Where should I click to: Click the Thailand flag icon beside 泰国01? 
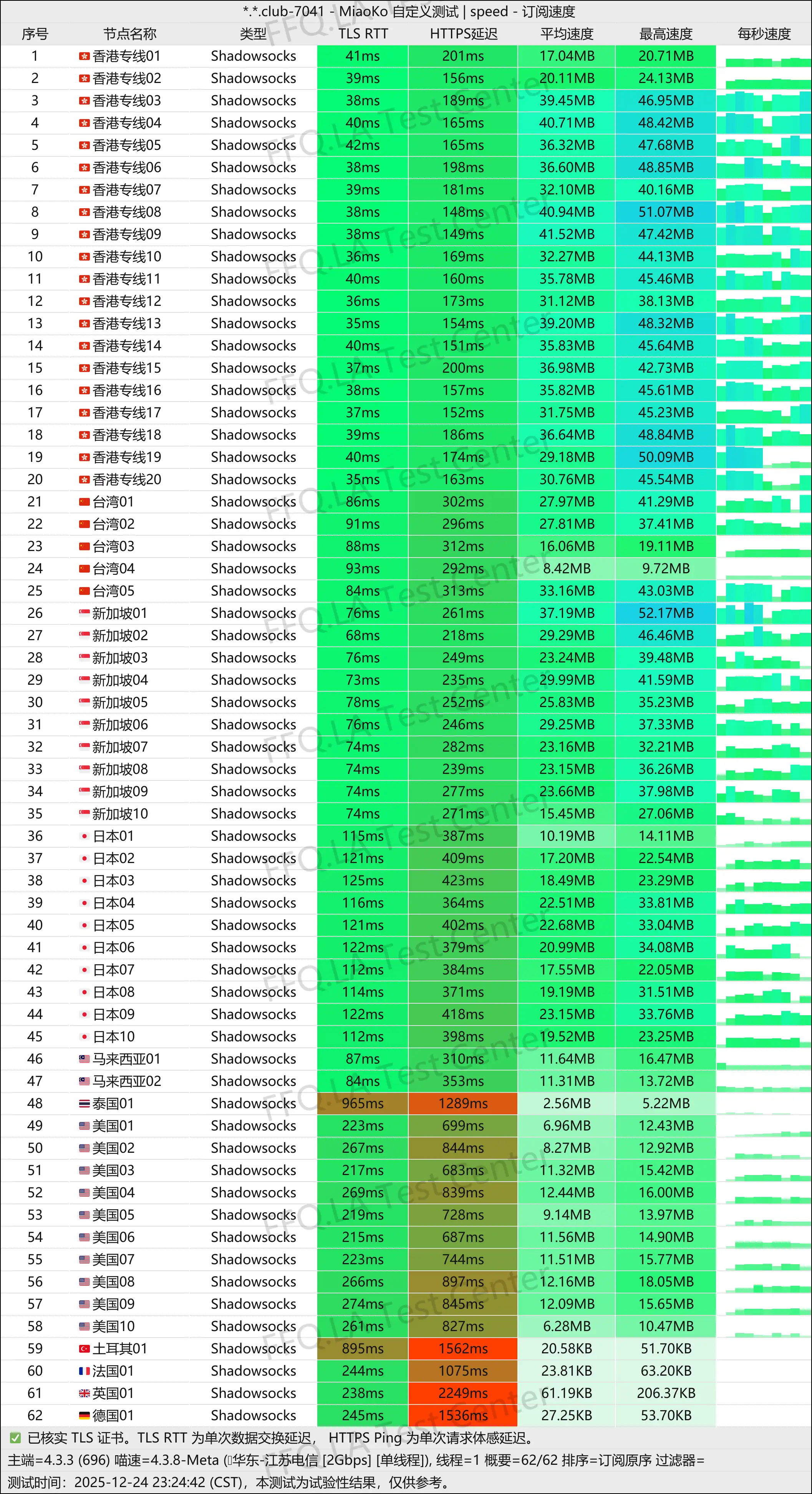click(x=84, y=1104)
